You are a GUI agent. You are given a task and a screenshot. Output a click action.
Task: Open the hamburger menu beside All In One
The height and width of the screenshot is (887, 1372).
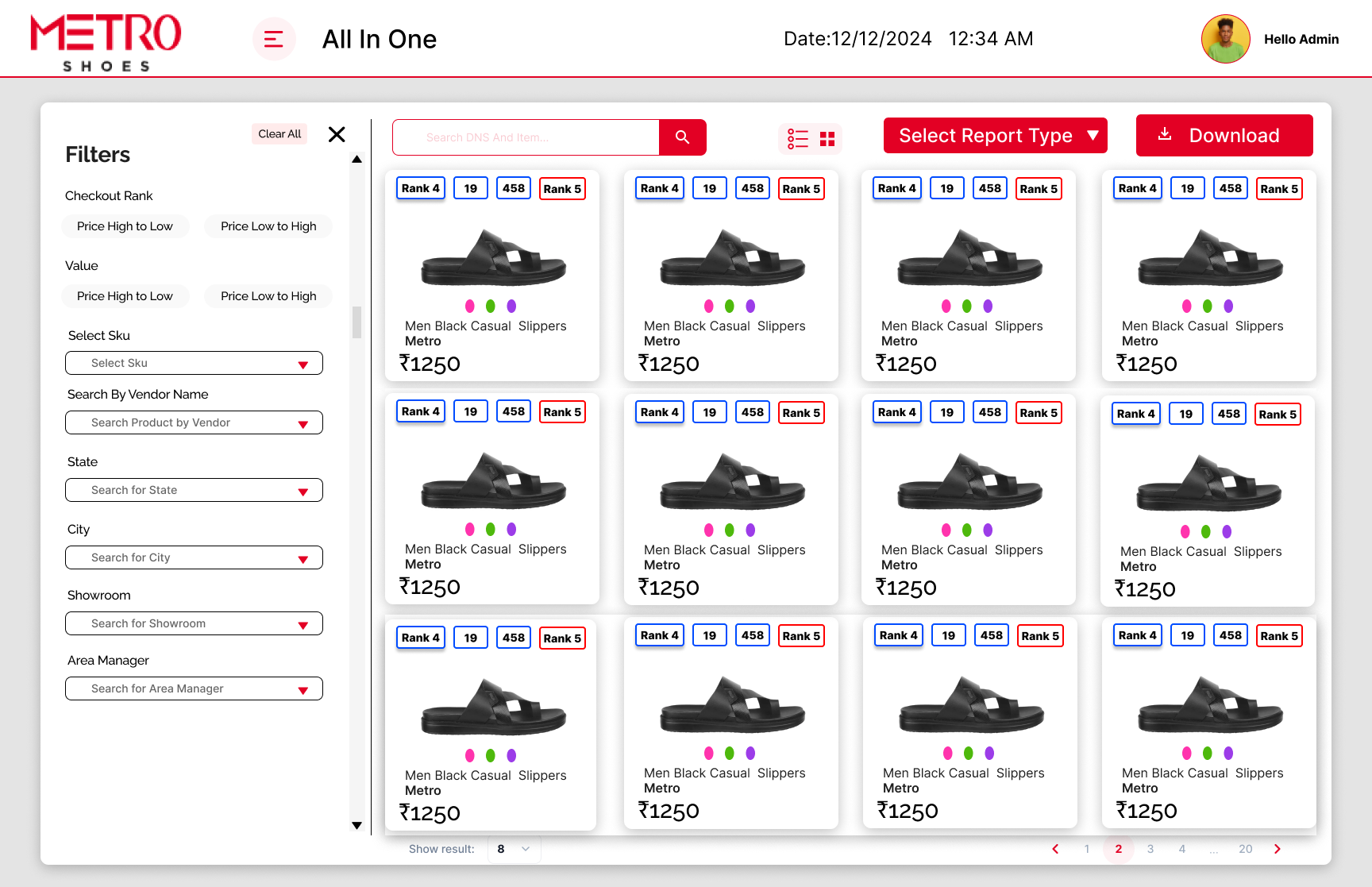click(274, 39)
